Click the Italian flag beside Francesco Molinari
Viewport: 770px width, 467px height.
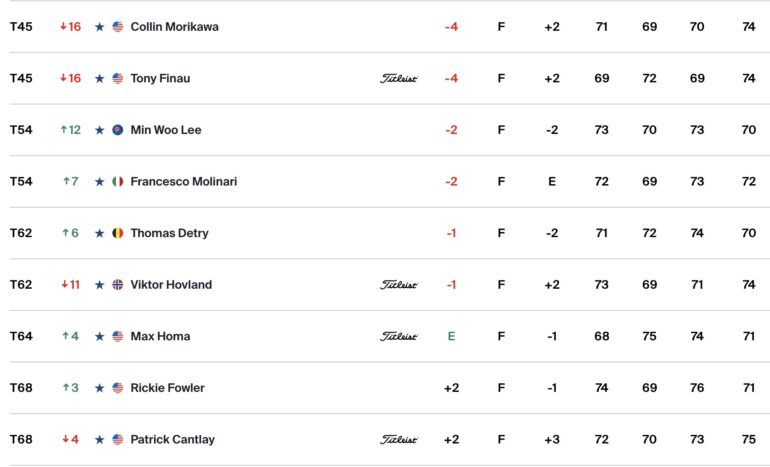pyautogui.click(x=118, y=182)
